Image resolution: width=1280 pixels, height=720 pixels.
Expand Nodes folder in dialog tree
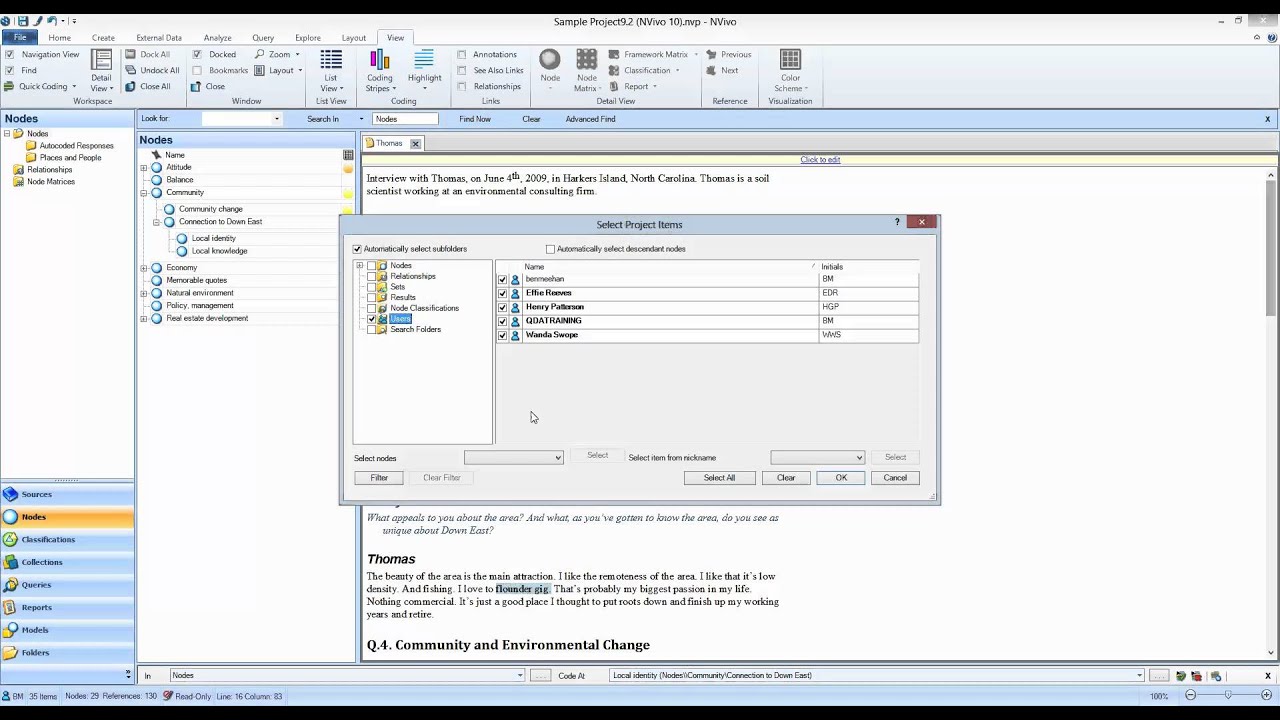(x=360, y=266)
